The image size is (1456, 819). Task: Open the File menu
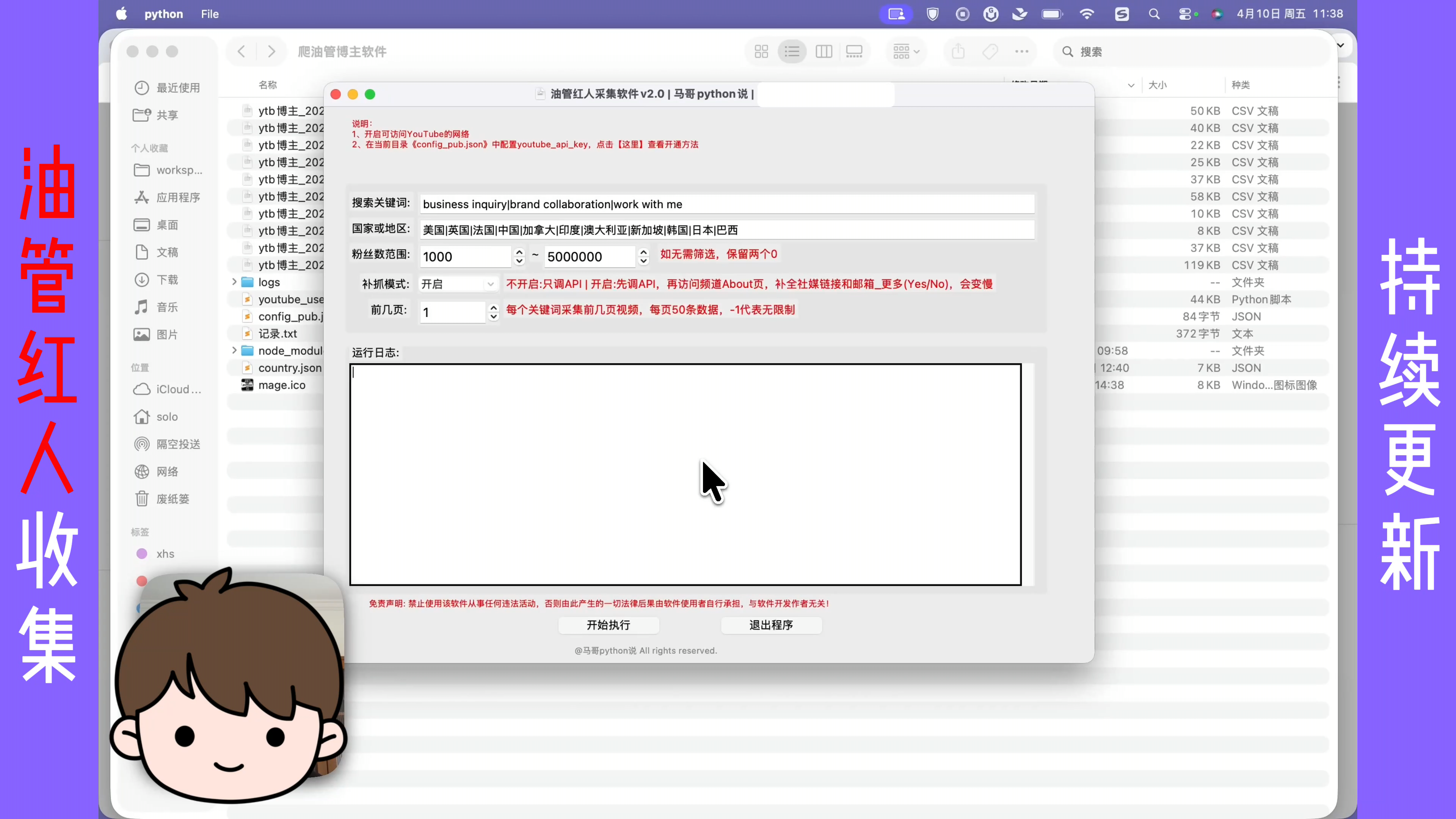coord(210,14)
